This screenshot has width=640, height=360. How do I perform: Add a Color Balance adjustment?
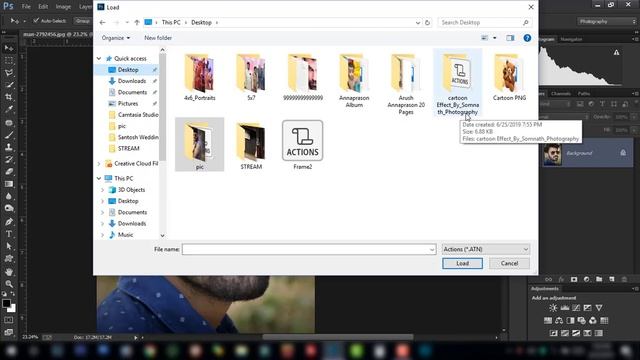click(x=559, y=320)
